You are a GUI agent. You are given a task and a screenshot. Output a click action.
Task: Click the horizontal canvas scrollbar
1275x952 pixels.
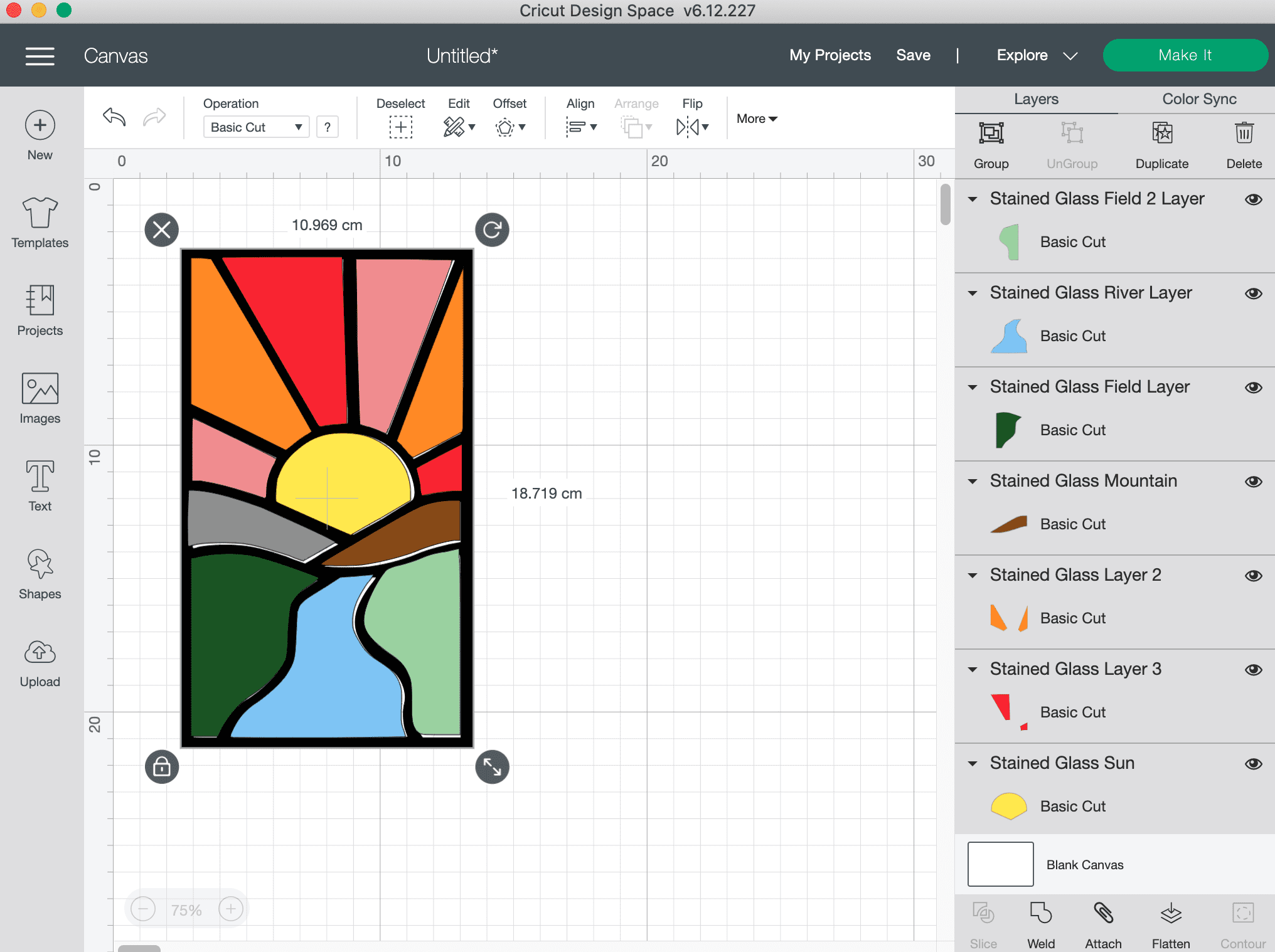pos(139,948)
